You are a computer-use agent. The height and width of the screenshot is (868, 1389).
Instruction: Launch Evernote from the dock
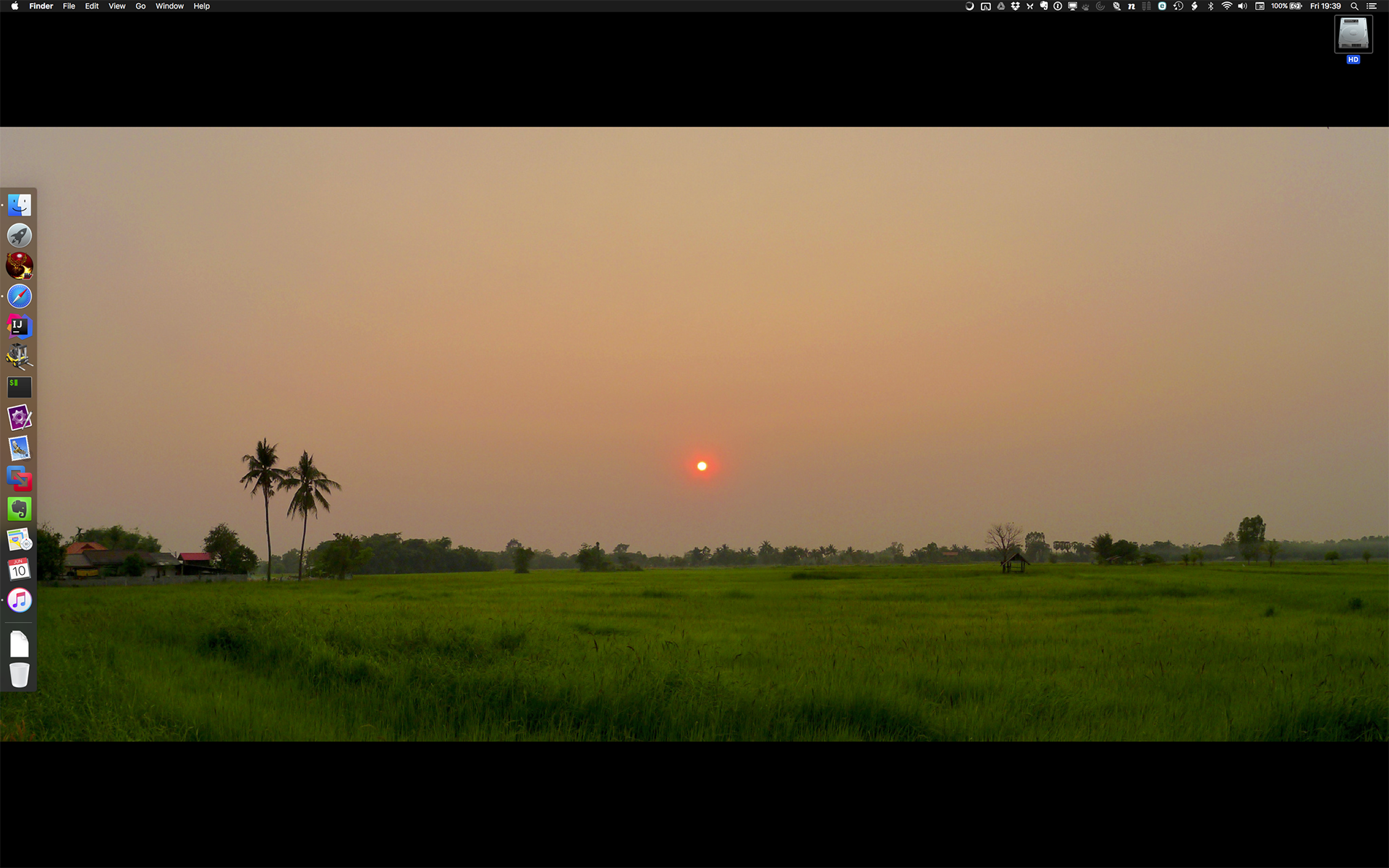point(20,509)
